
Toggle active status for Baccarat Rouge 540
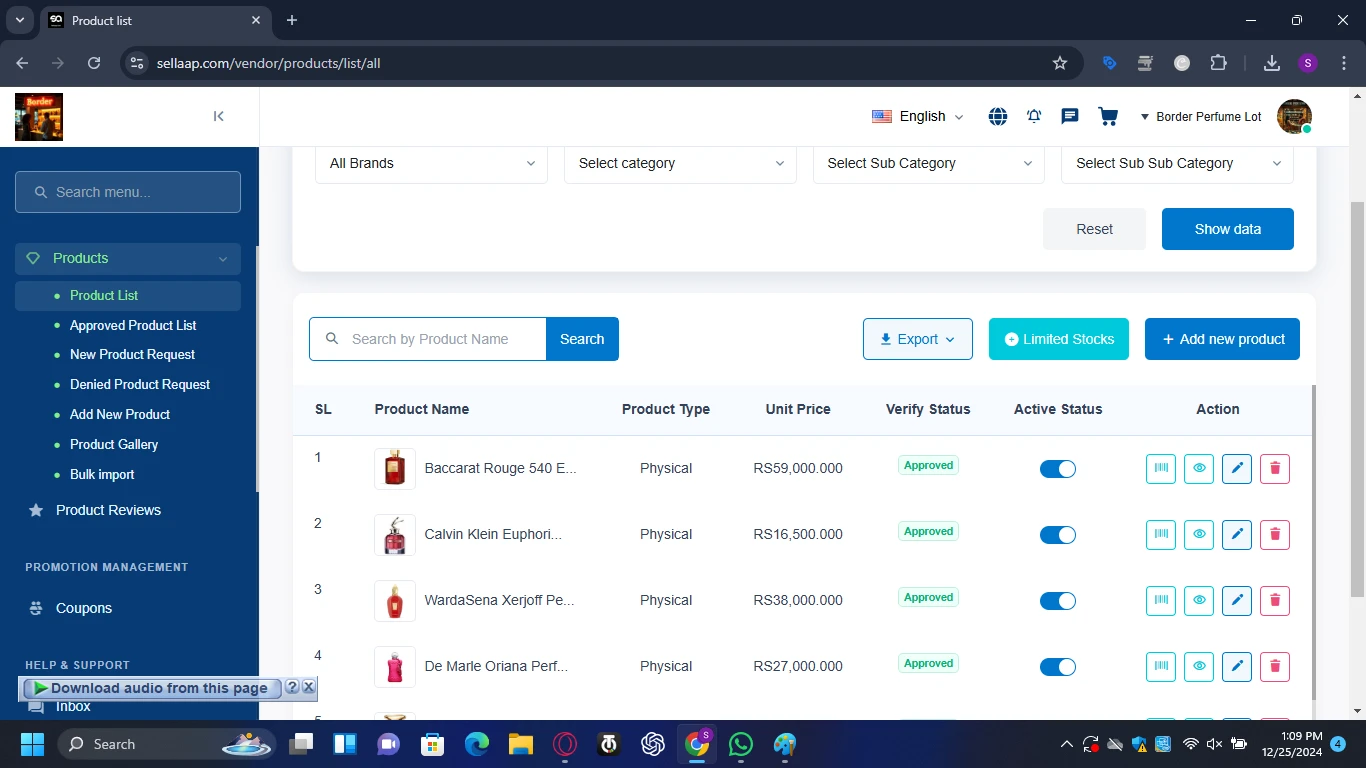[x=1058, y=469]
